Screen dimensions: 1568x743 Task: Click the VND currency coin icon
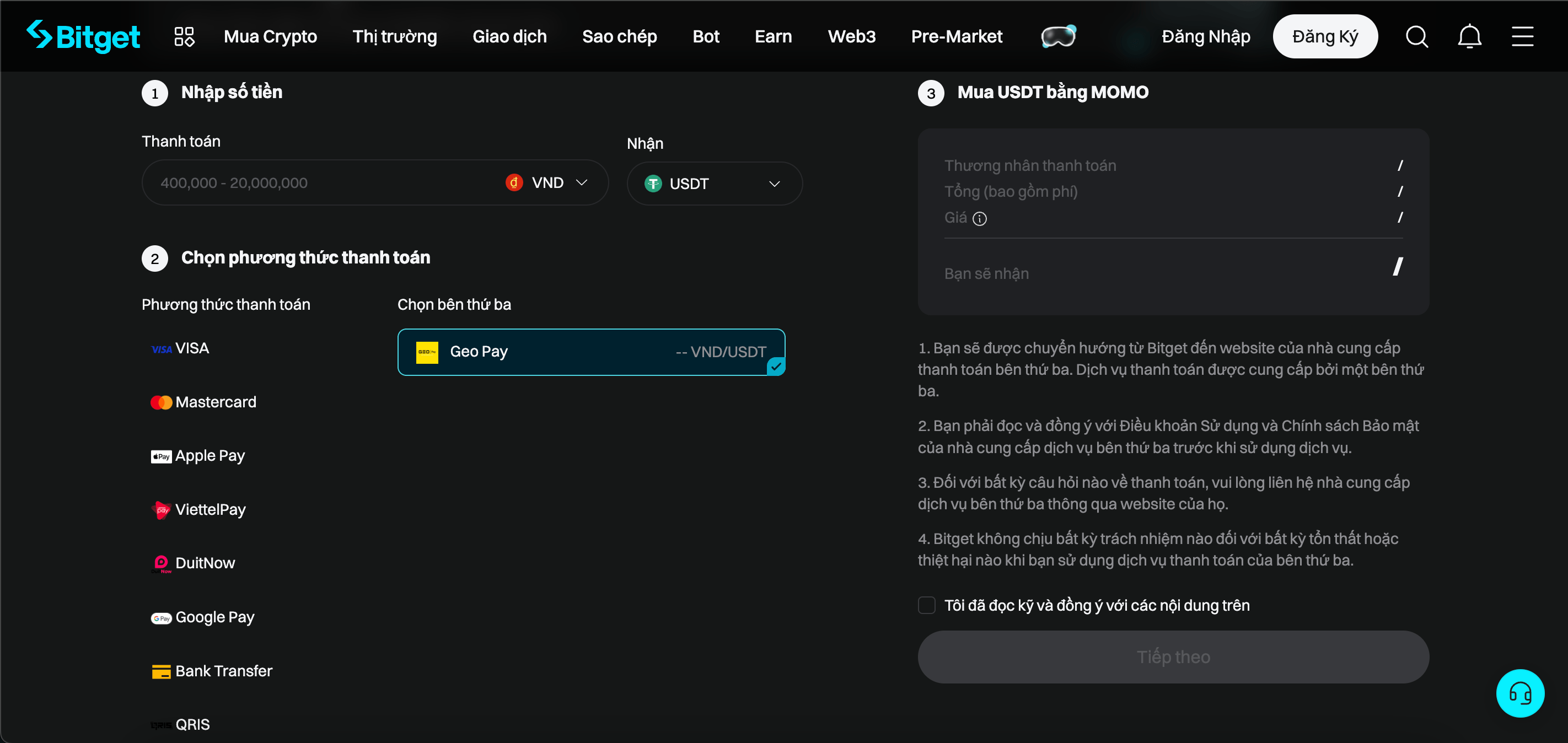point(514,182)
